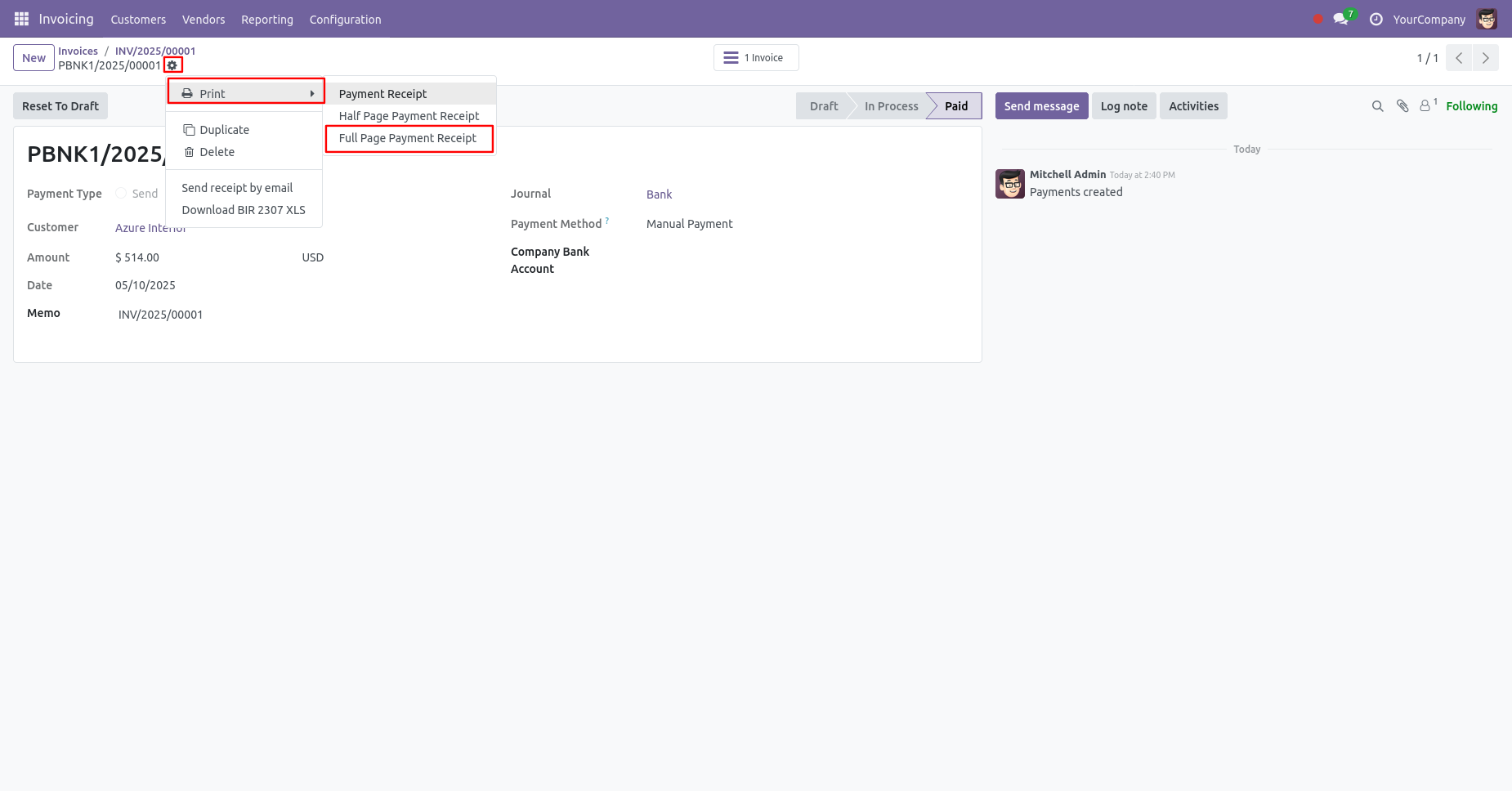Open the Azure Interior customer link

[150, 228]
